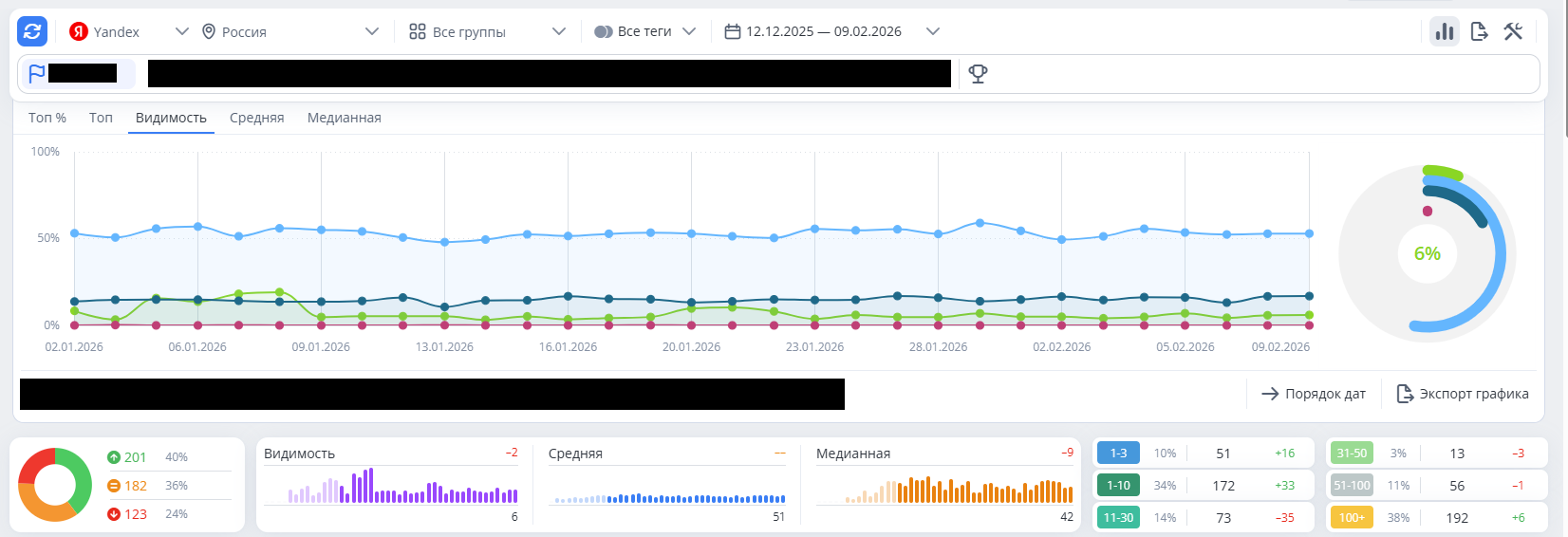
Task: Click the green up-arrow improved positions icon
Action: pos(114,457)
